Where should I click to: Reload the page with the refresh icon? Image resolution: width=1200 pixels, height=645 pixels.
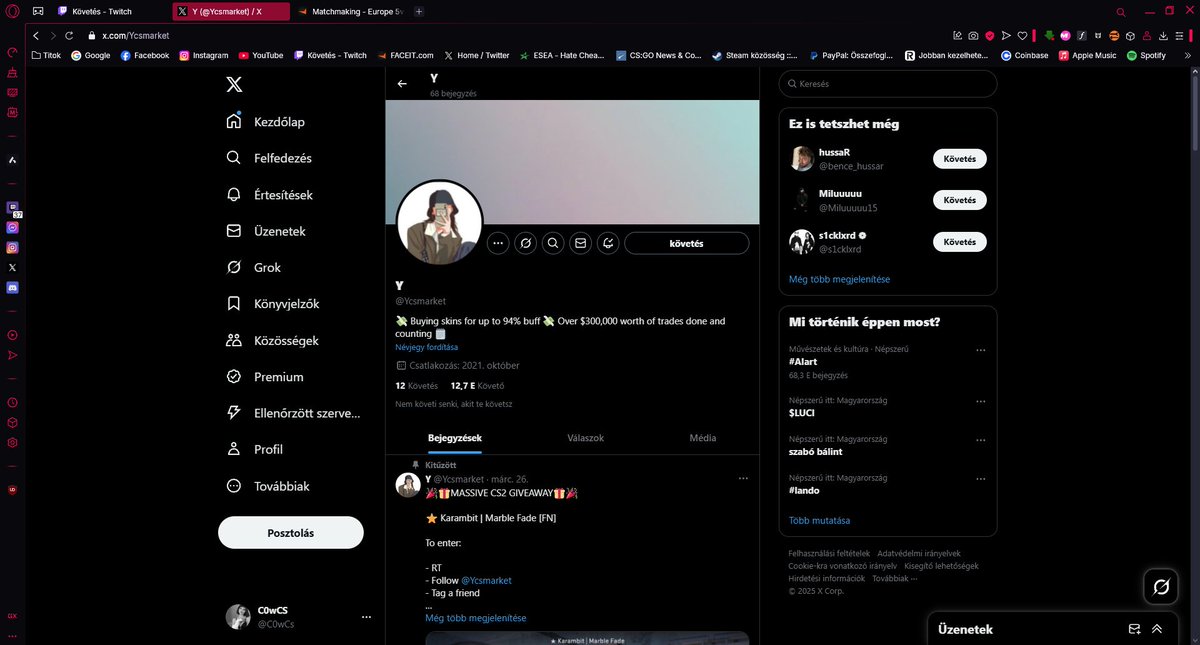69,35
